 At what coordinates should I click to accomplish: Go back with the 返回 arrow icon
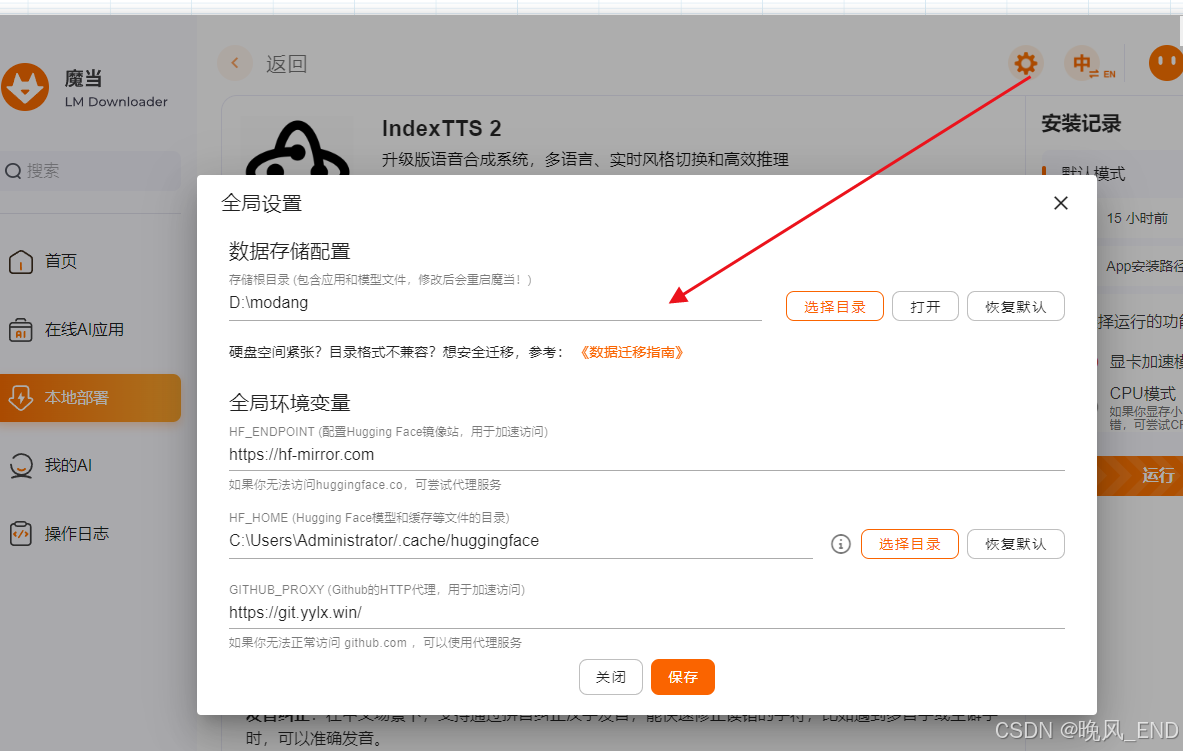(235, 63)
